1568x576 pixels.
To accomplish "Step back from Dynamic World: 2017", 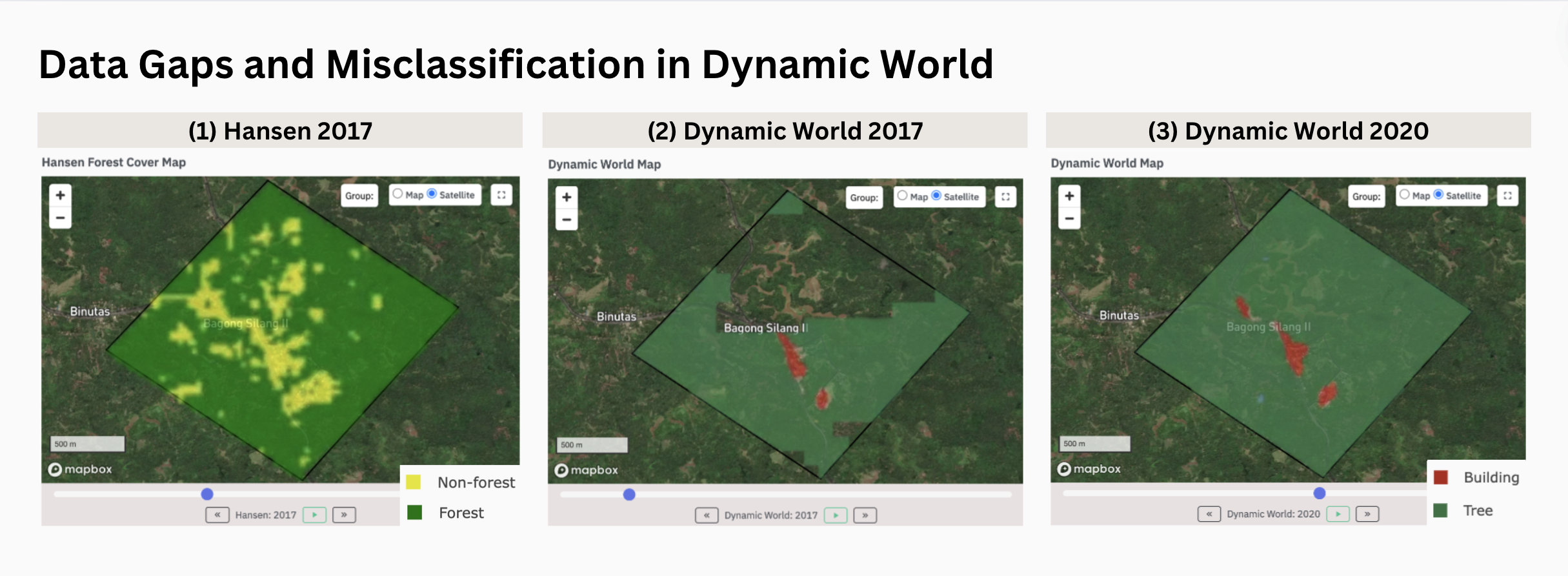I will [x=707, y=515].
